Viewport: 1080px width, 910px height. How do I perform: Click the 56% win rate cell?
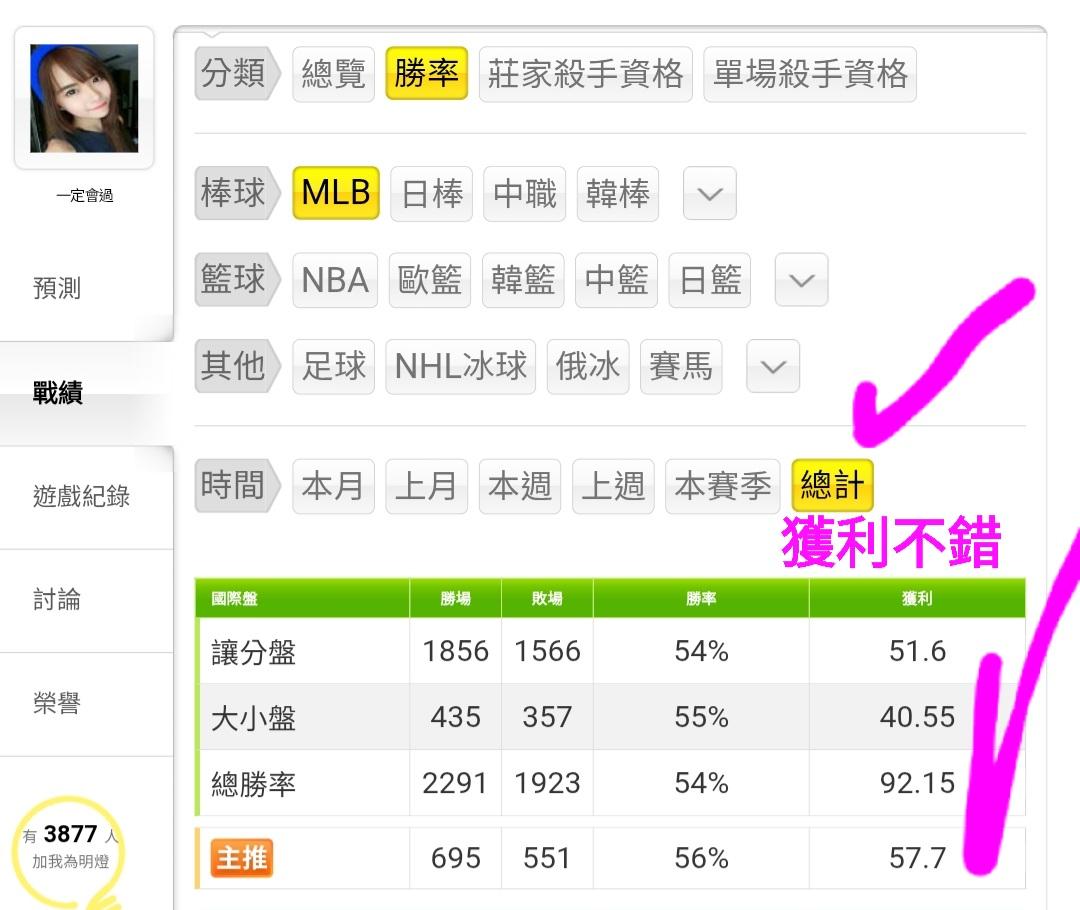[x=701, y=858]
